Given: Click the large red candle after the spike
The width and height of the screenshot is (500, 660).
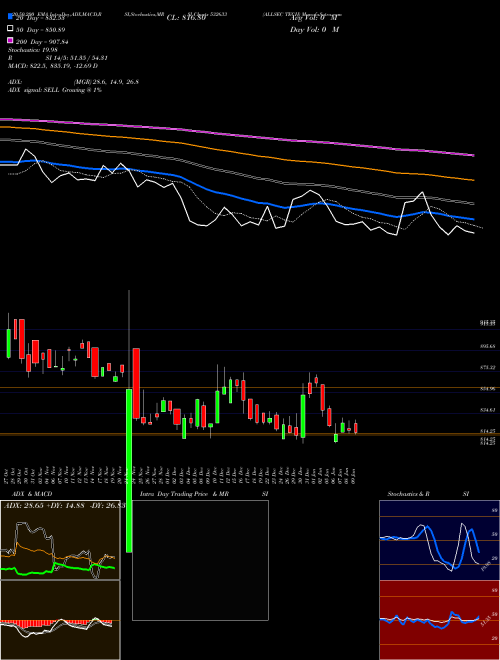Looking at the screenshot, I should click(136, 383).
